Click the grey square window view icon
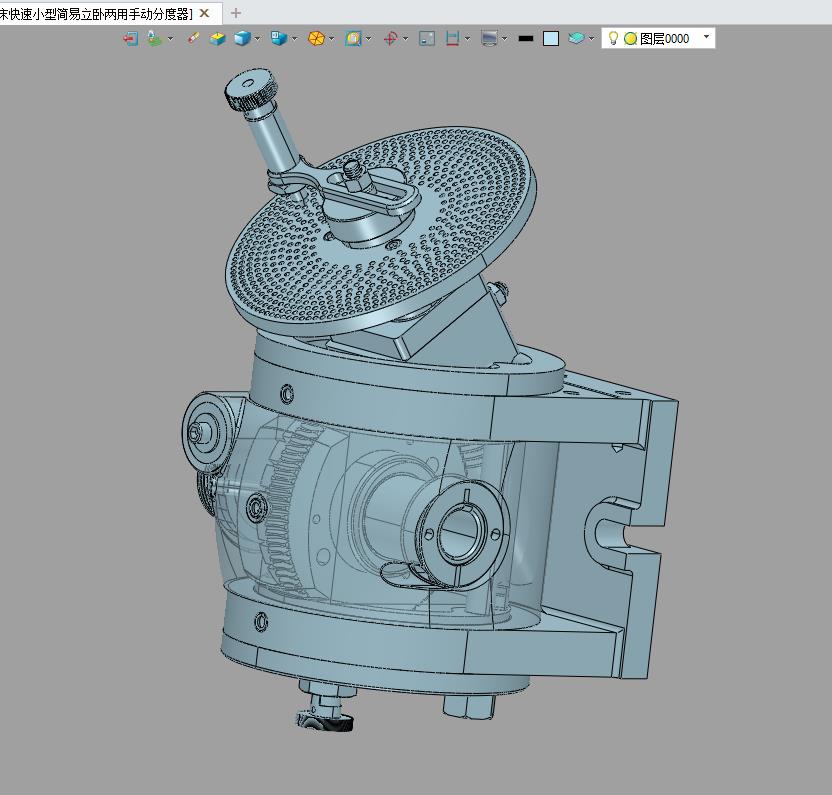Viewport: 832px width, 795px height. click(427, 39)
